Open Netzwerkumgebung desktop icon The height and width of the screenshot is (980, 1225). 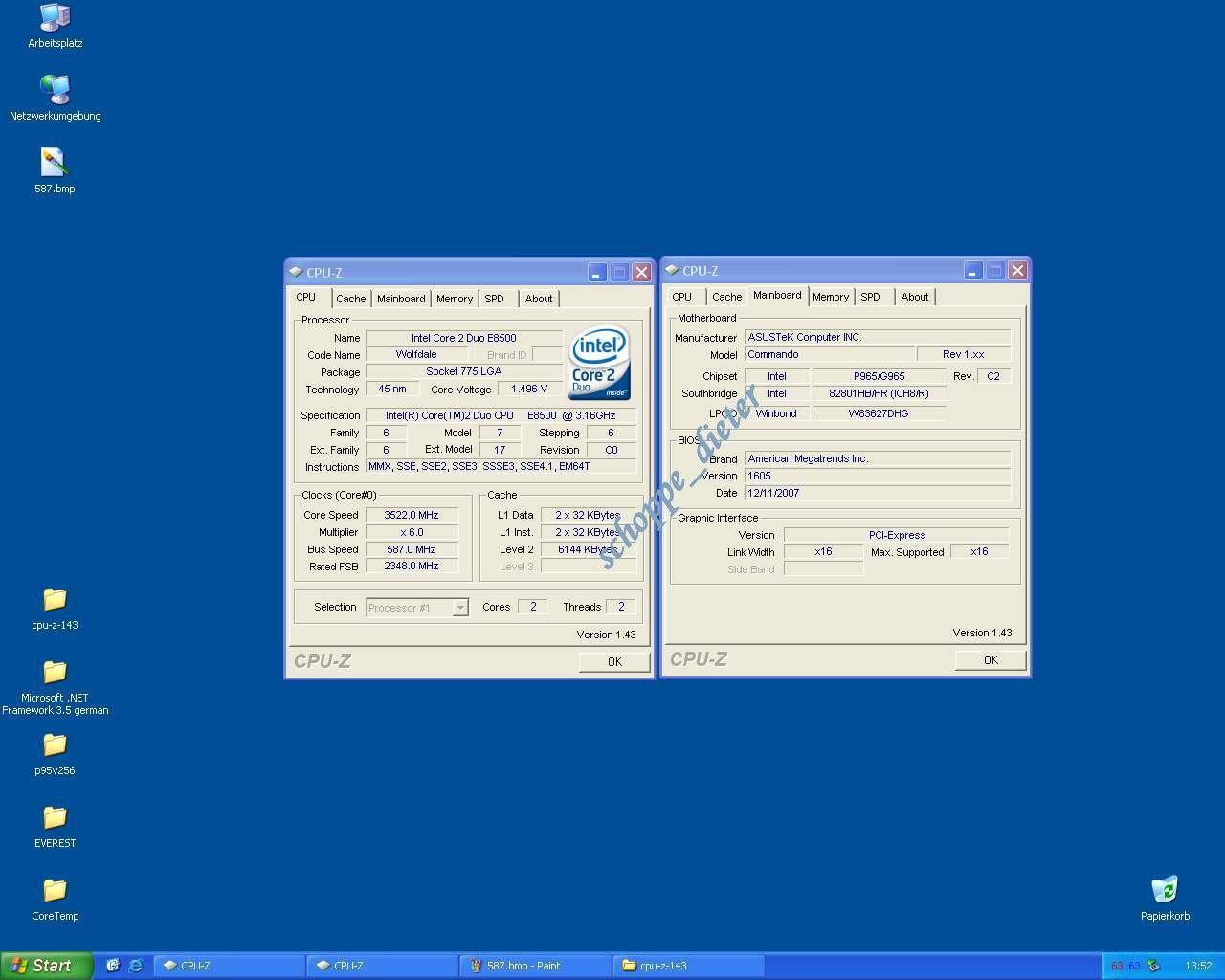(55, 99)
